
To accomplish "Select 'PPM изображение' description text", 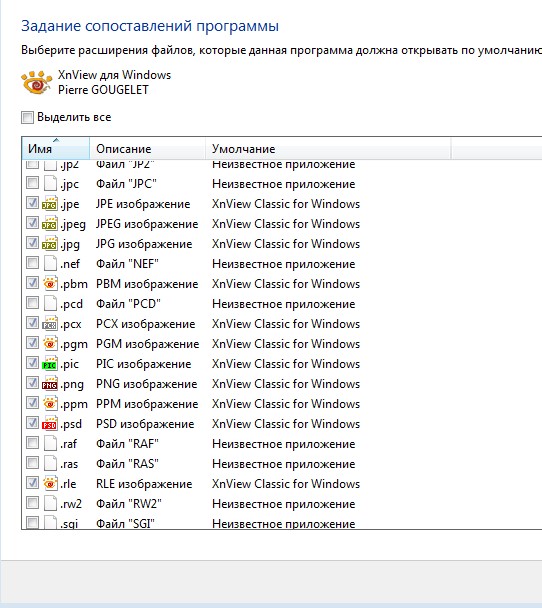I will coord(147,404).
